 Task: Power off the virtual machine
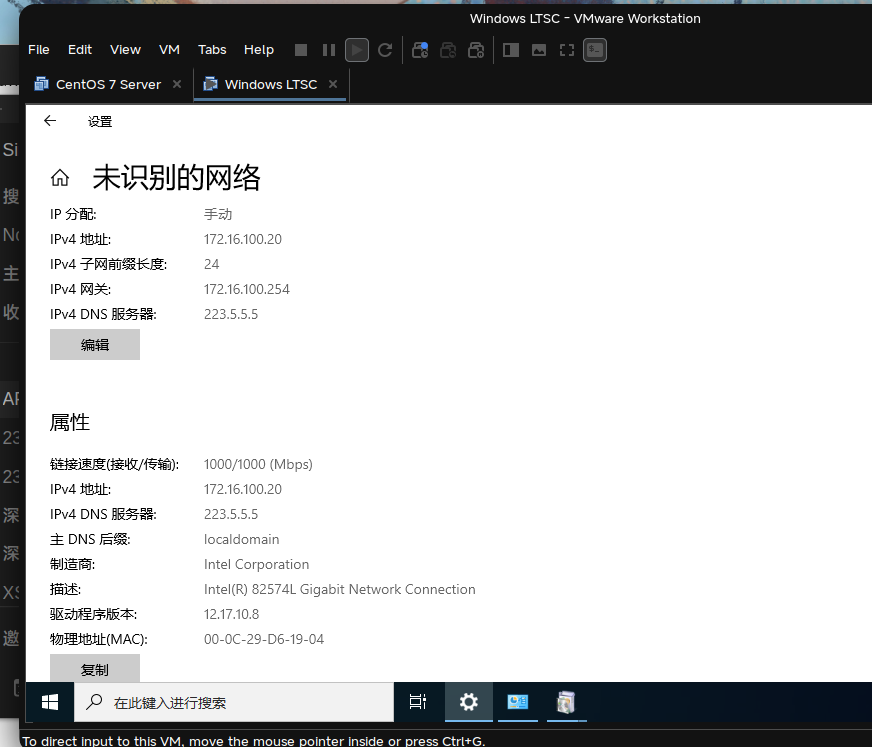(x=300, y=49)
